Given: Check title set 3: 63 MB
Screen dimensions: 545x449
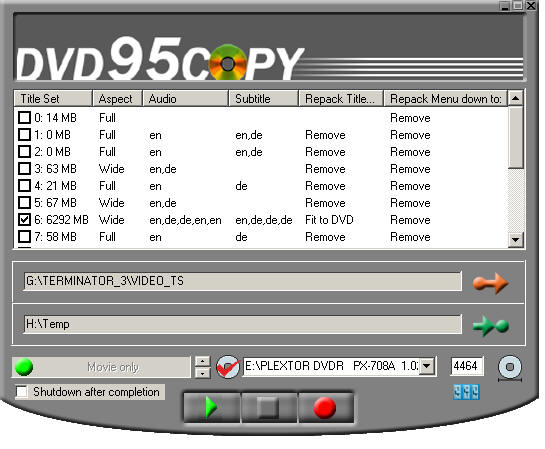Looking at the screenshot, I should [24, 169].
